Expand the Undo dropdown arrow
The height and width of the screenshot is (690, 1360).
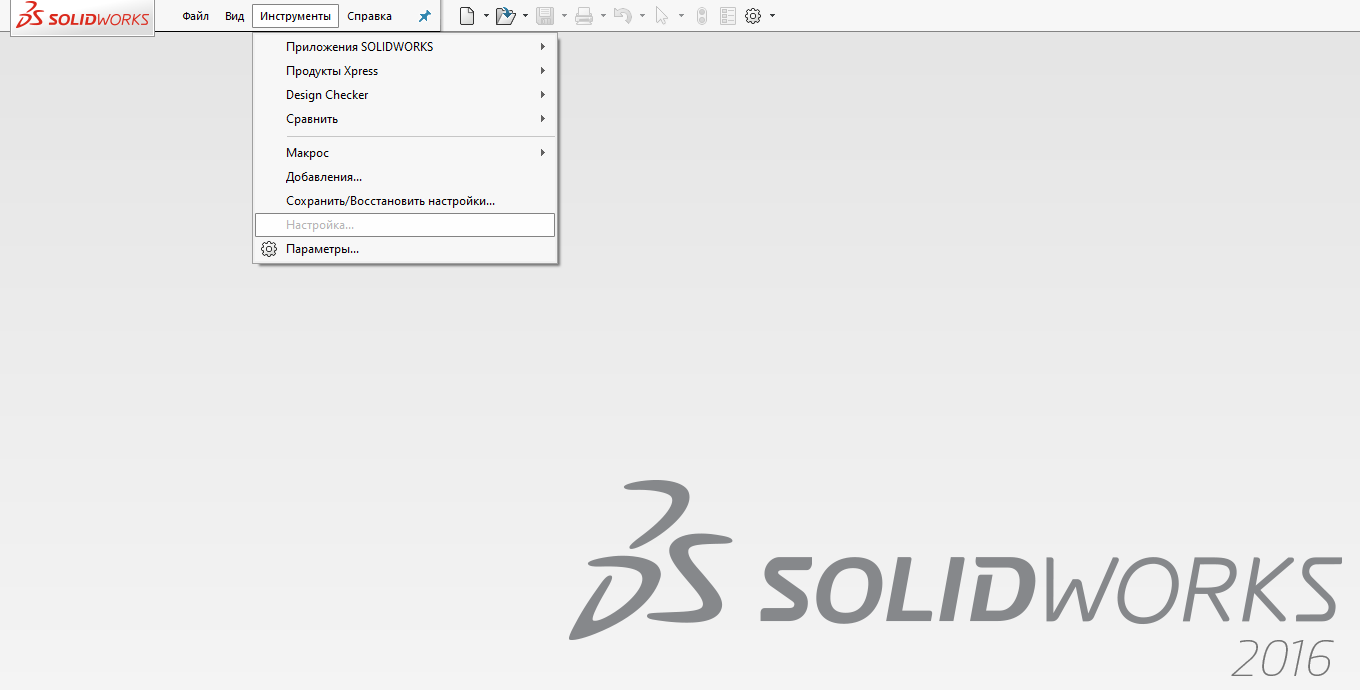(x=642, y=16)
